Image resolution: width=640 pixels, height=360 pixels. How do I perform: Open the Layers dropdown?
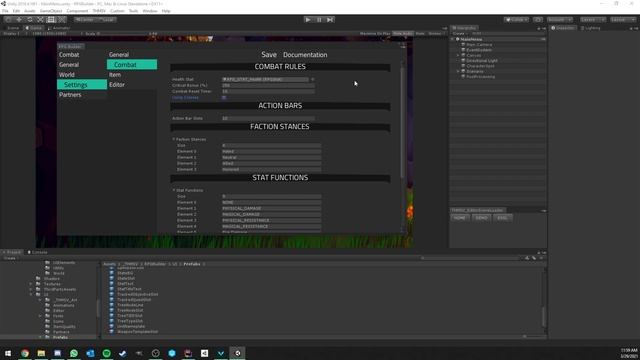click(x=592, y=20)
